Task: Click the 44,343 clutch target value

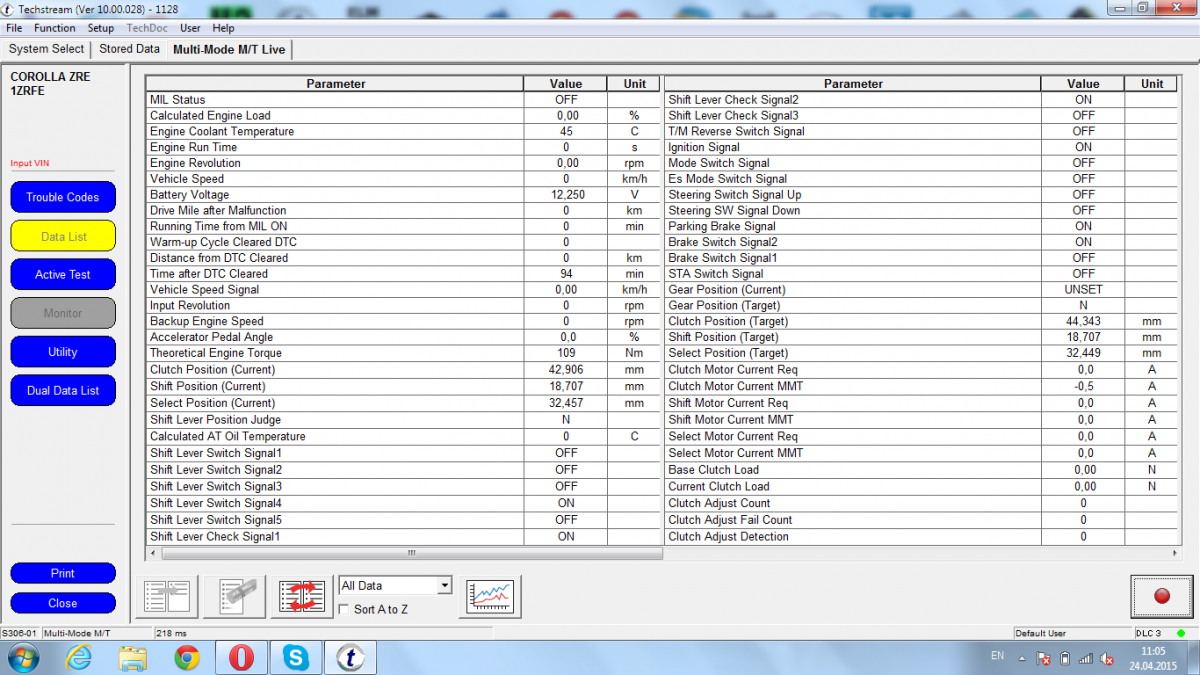Action: (x=1083, y=321)
